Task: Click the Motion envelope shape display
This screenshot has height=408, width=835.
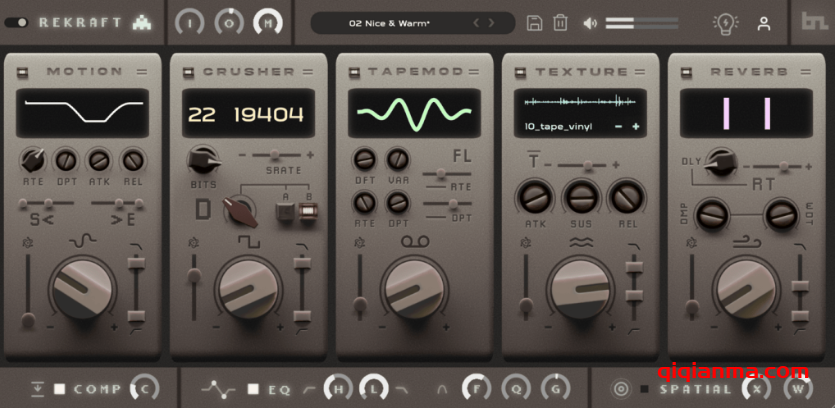Action: (83, 113)
